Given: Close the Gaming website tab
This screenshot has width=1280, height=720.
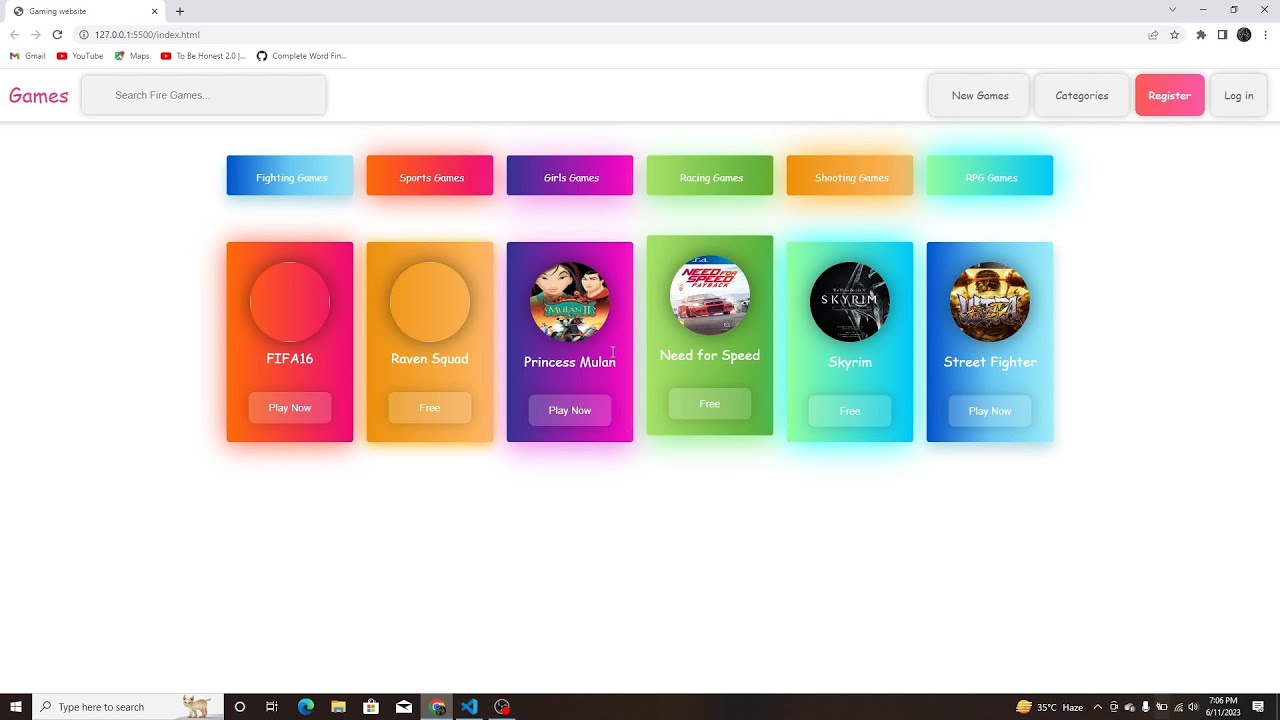Looking at the screenshot, I should (x=154, y=11).
